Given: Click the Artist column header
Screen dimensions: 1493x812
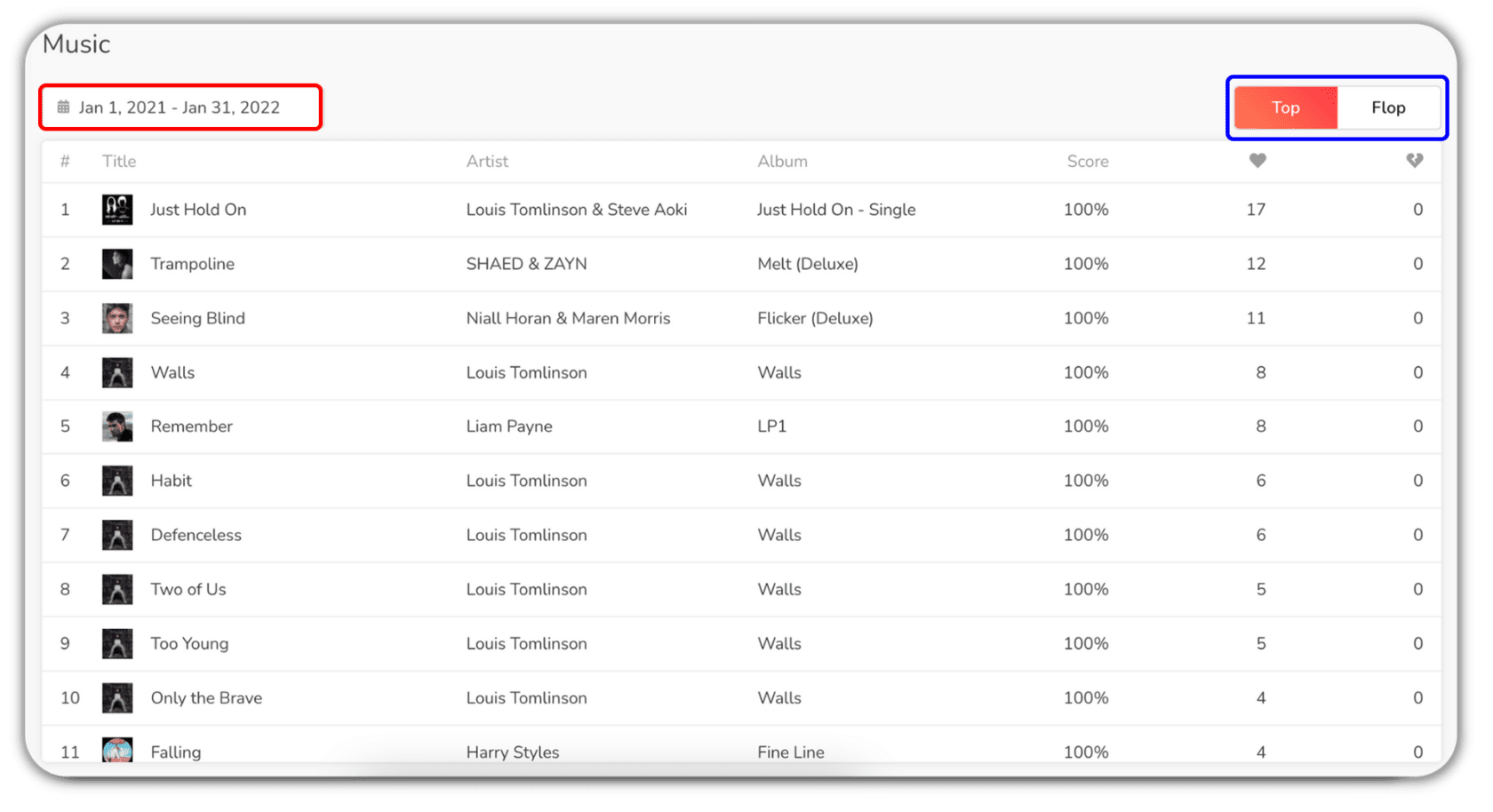Looking at the screenshot, I should click(x=487, y=161).
